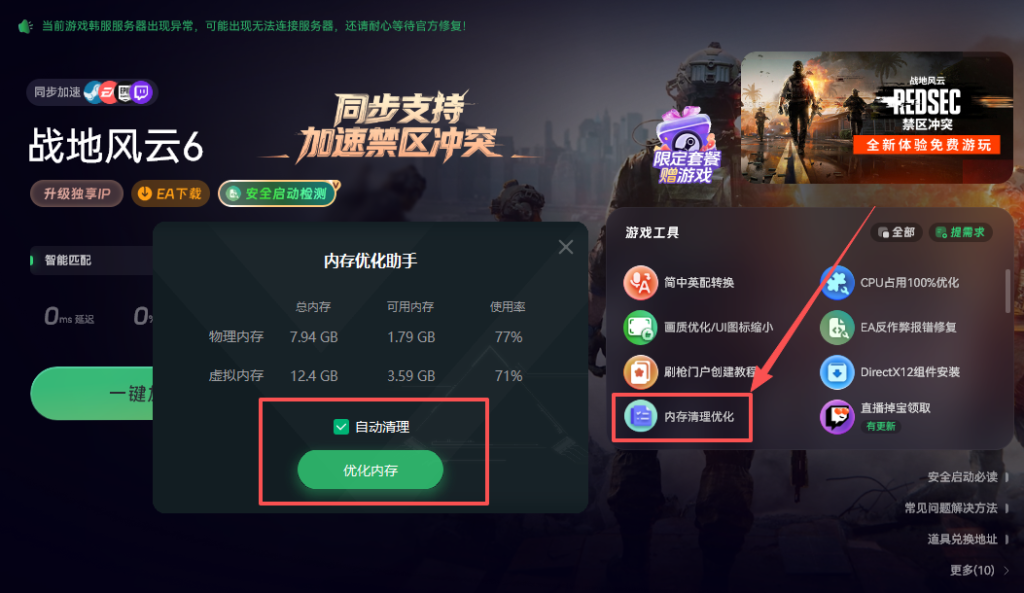
Task: Click the EA反作弊报错修复 icon
Action: tap(837, 327)
